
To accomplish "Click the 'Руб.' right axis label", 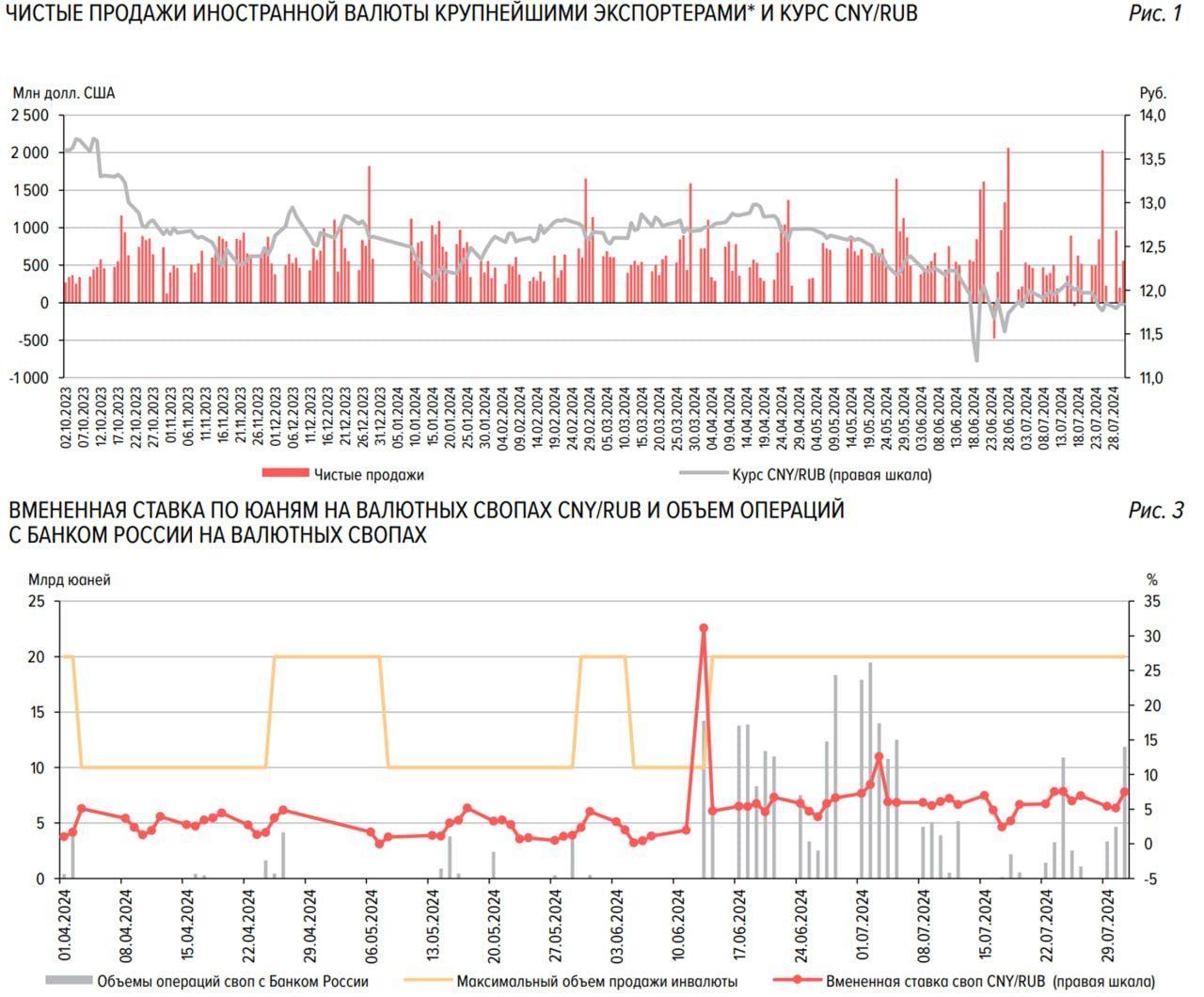I will coord(1152,93).
